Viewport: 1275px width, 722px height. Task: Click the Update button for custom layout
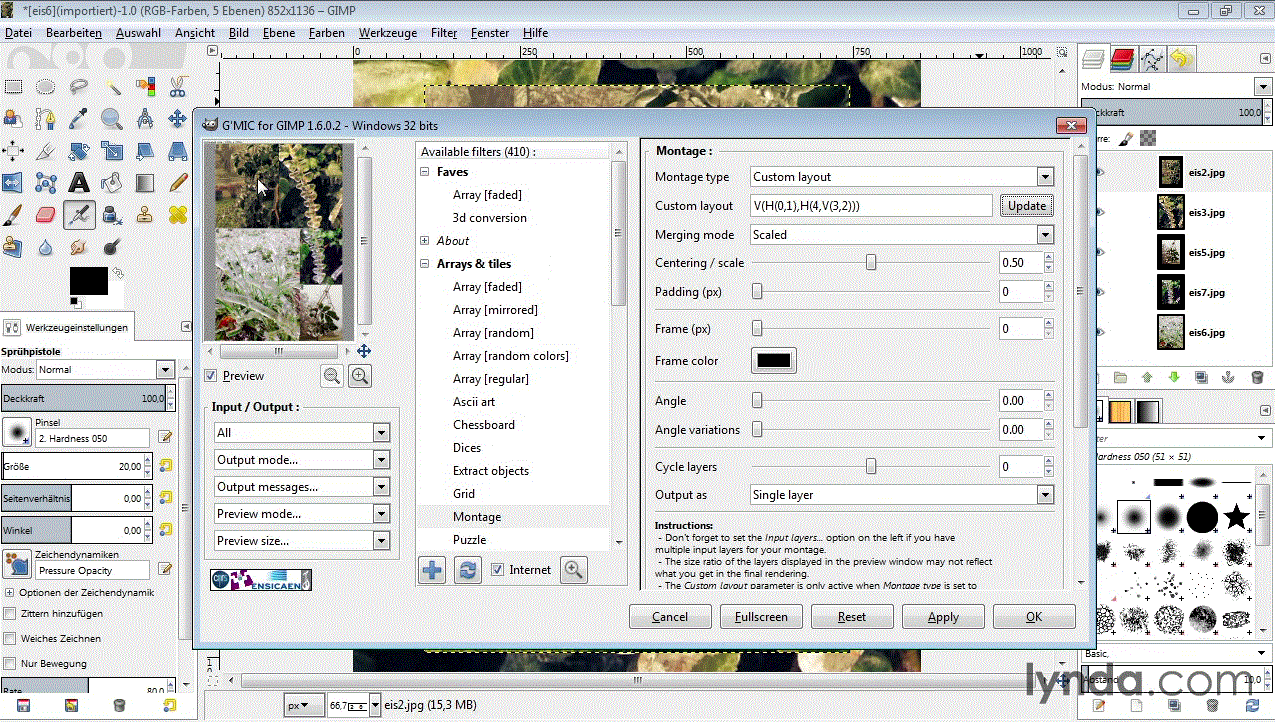[x=1026, y=206]
